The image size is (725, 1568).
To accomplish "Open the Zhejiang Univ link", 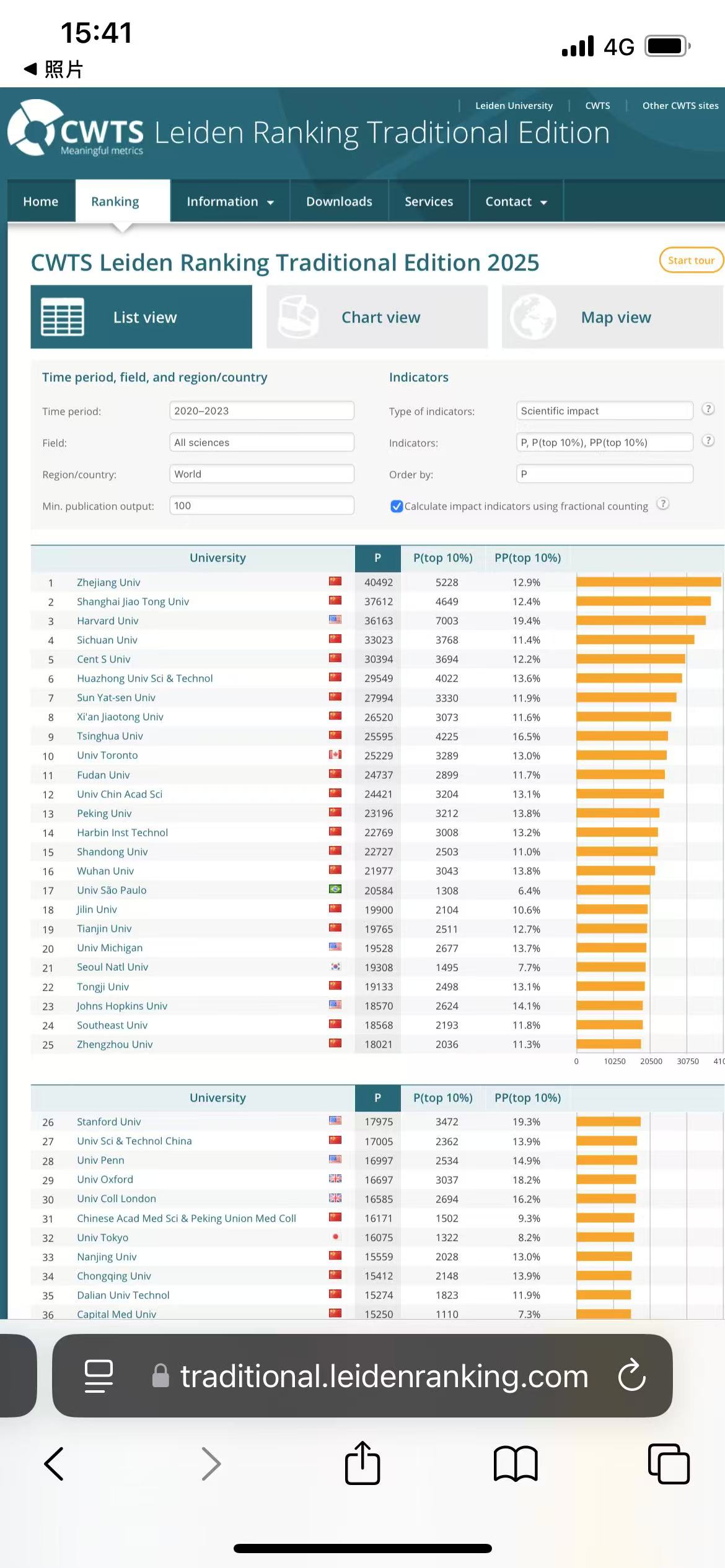I will (108, 582).
